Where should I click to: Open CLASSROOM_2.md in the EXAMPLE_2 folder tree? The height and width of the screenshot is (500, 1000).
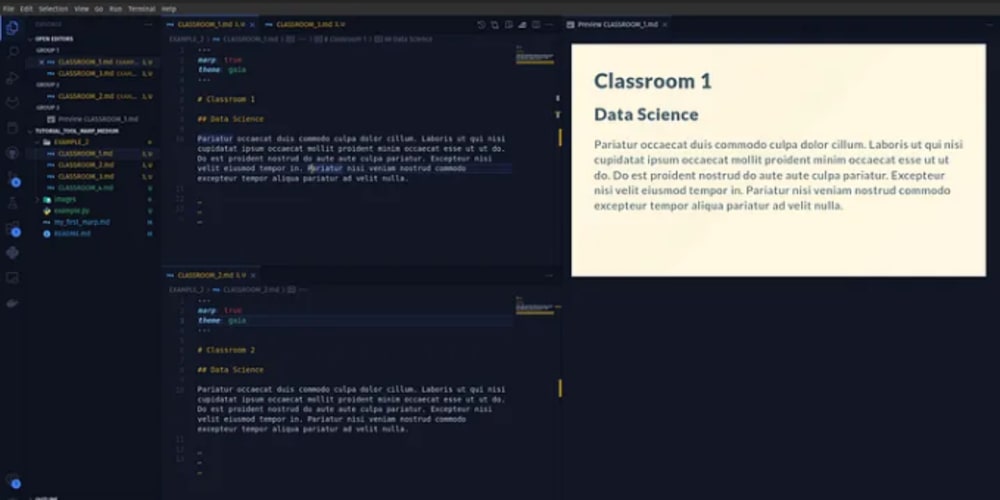click(x=85, y=165)
